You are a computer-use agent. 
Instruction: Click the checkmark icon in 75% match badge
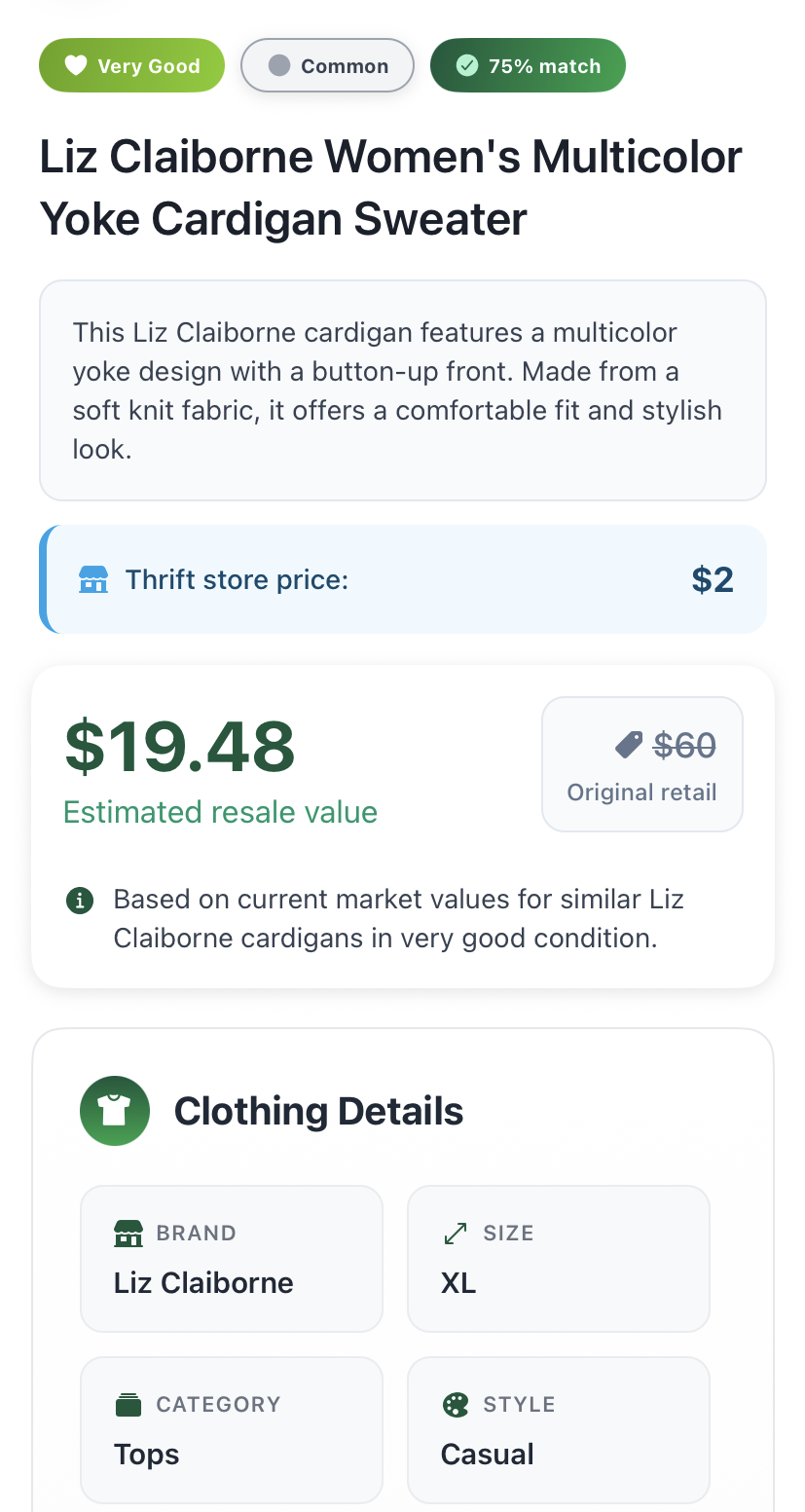(x=467, y=66)
